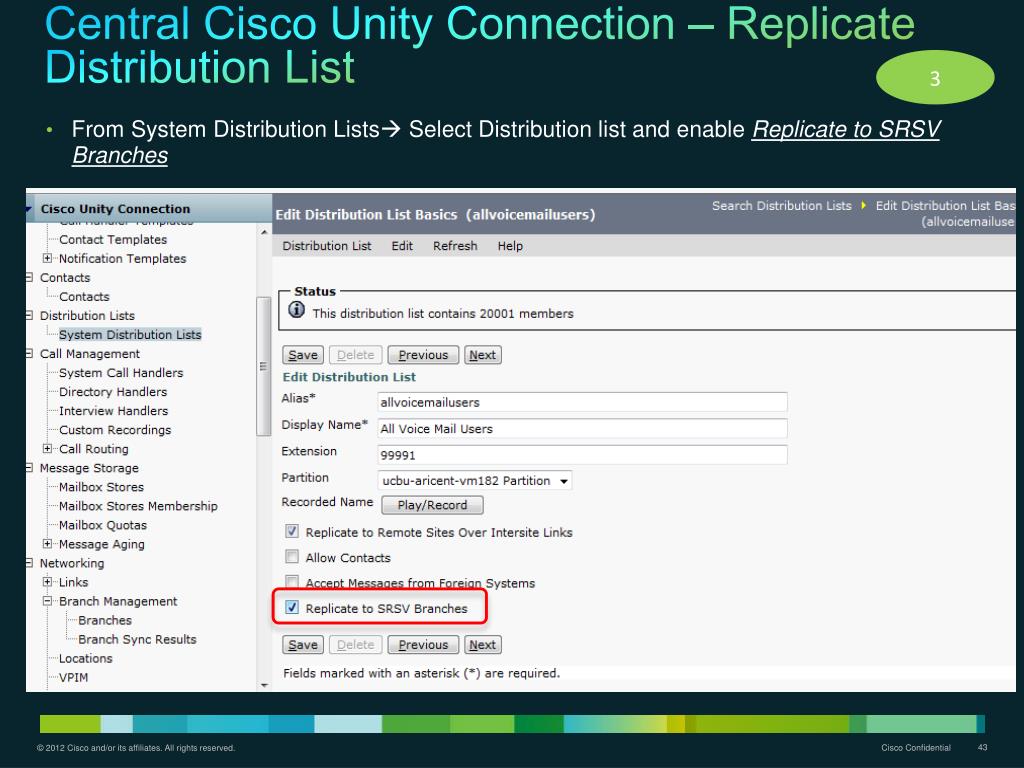Click Search Distribution Lists breadcrumb link
Image resolution: width=1024 pixels, height=768 pixels.
[782, 205]
